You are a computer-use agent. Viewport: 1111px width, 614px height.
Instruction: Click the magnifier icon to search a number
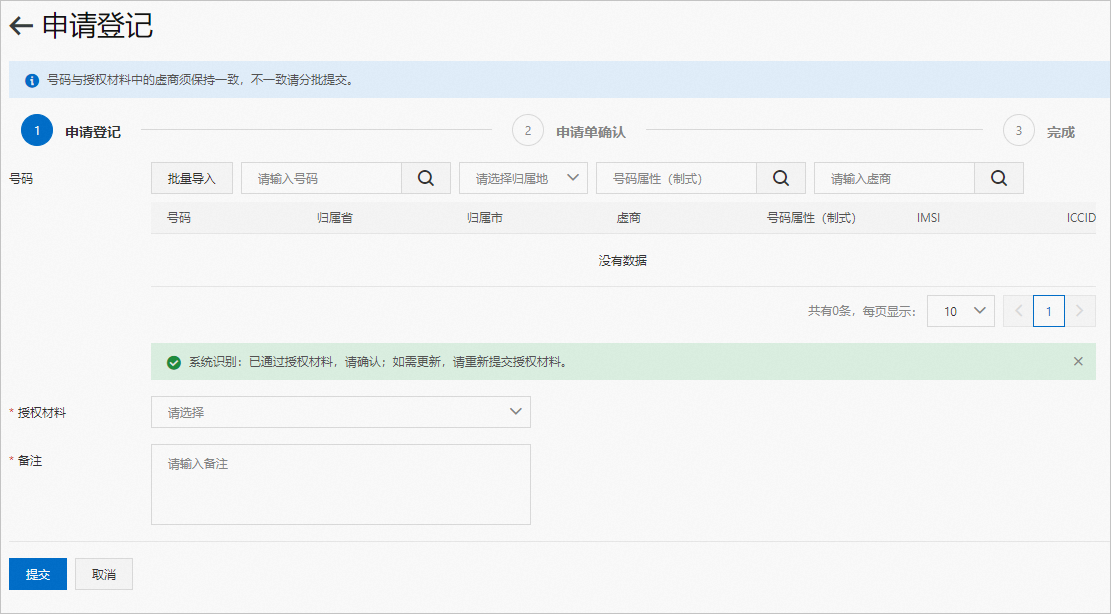pos(425,177)
